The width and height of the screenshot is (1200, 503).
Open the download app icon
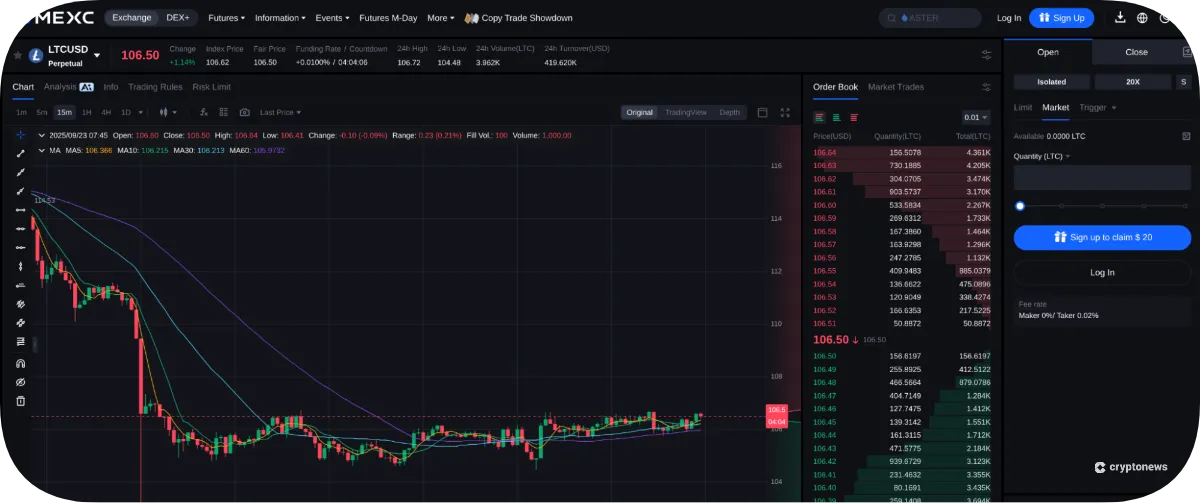pyautogui.click(x=1120, y=18)
